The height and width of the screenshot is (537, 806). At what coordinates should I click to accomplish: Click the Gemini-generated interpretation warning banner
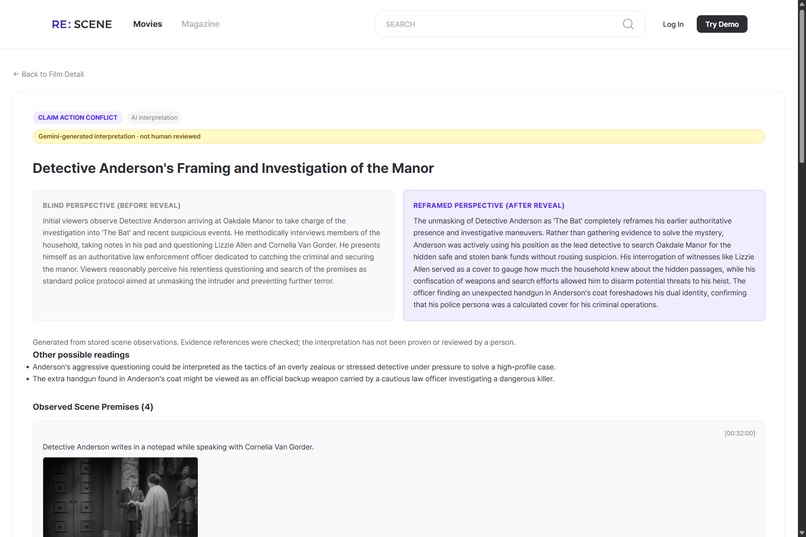click(x=399, y=137)
